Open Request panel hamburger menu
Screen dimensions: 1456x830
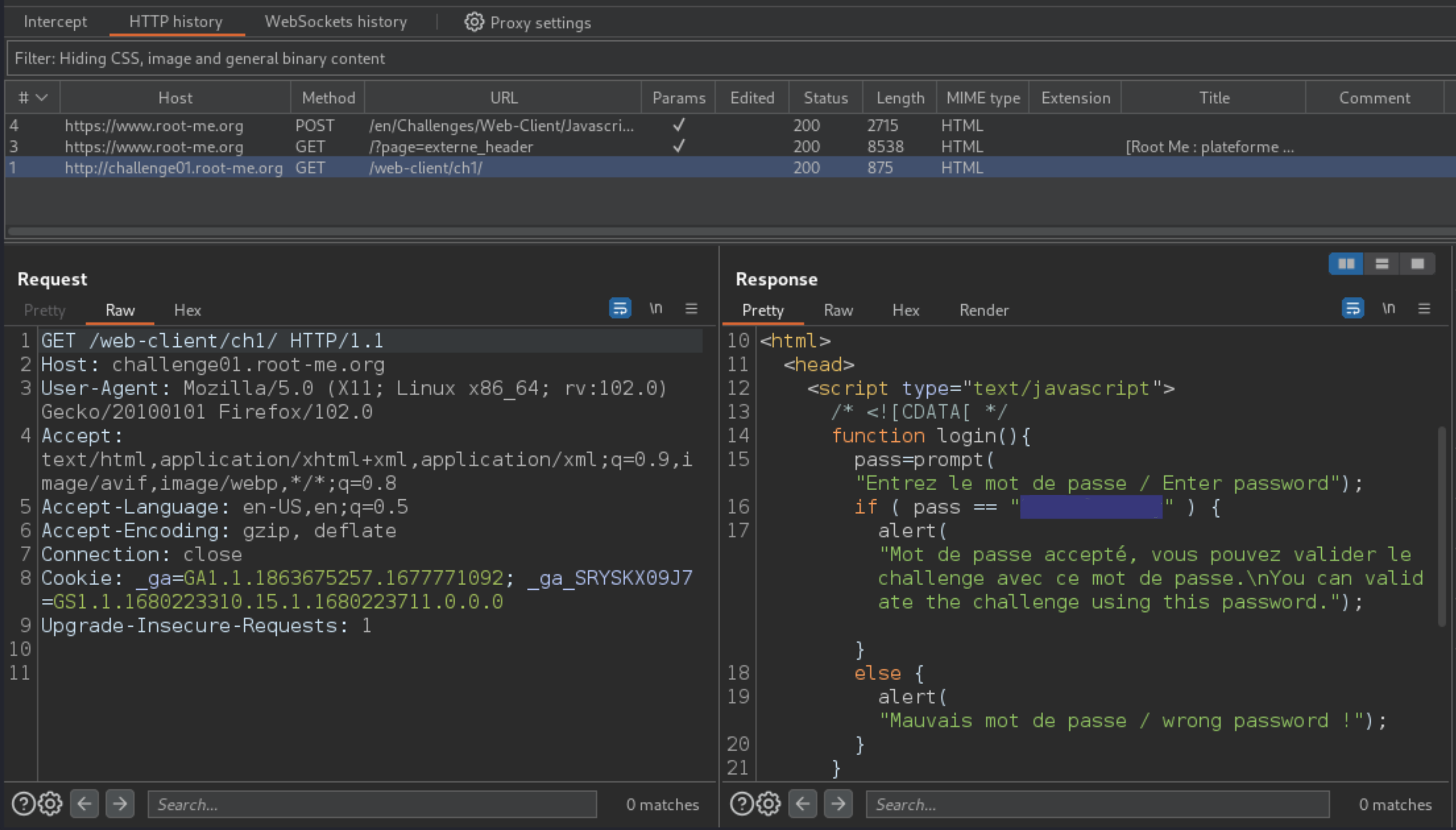click(691, 308)
